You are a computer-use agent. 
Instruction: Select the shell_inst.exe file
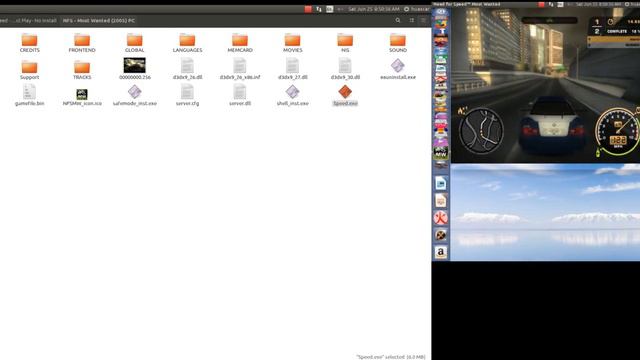click(x=293, y=95)
